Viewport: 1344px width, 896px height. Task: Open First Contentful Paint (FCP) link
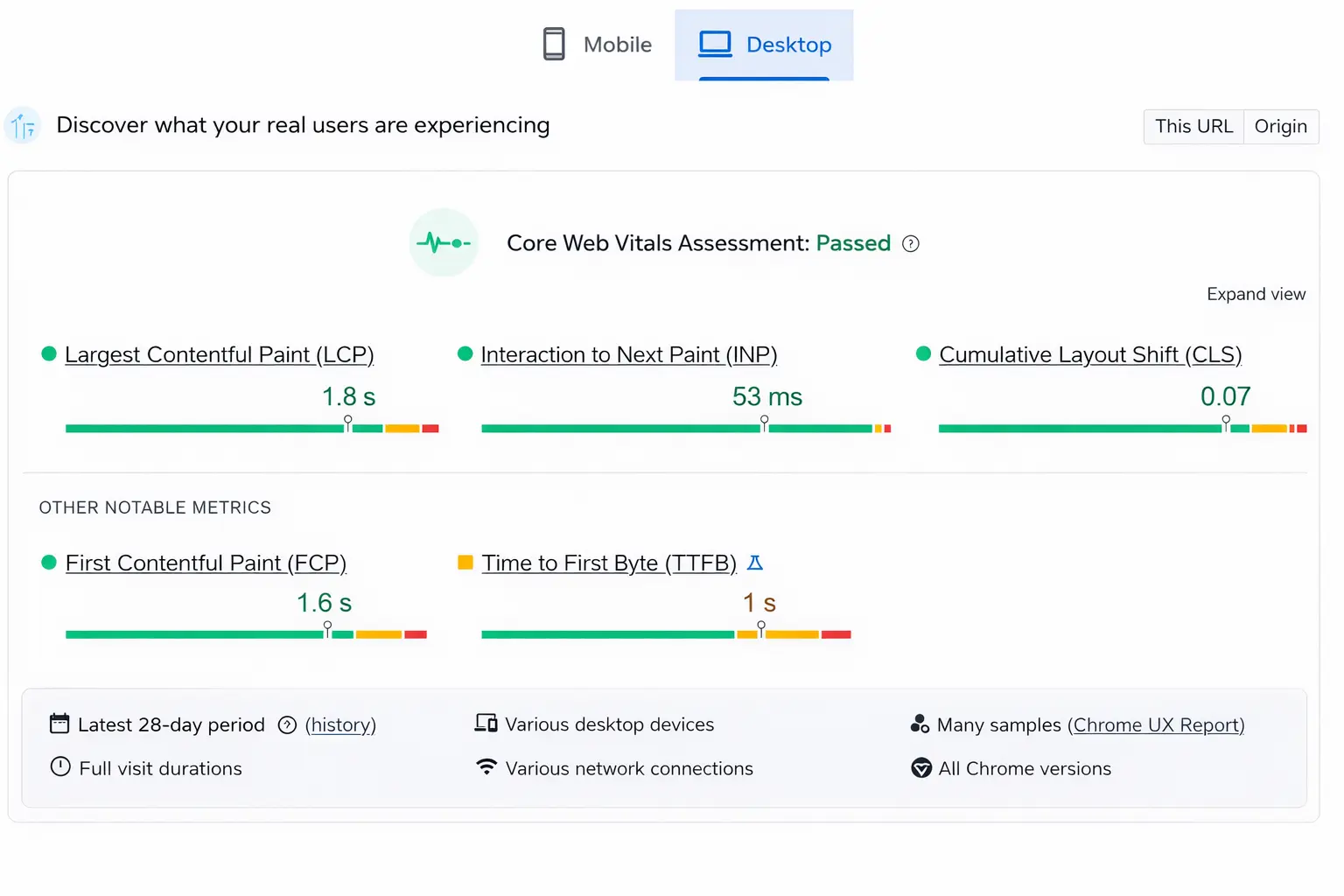point(206,563)
